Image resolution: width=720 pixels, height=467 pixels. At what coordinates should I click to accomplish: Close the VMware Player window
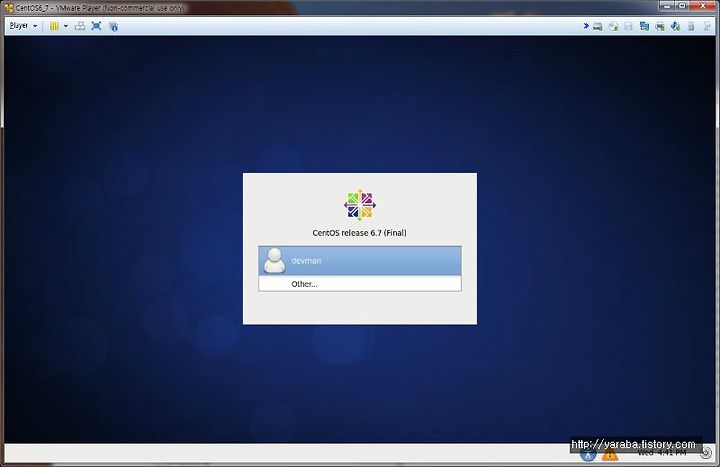click(x=703, y=6)
